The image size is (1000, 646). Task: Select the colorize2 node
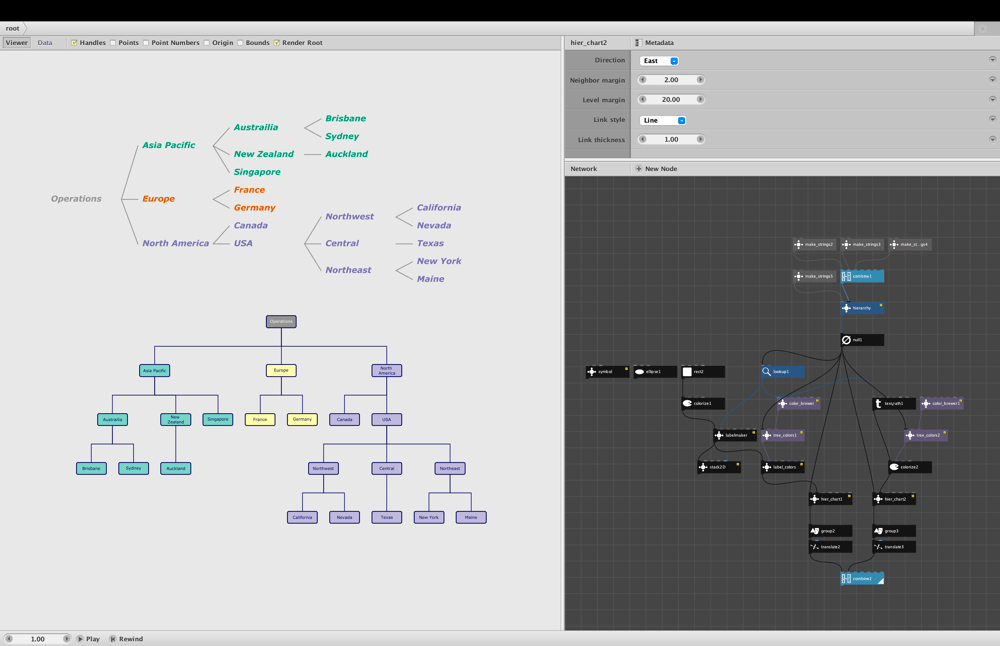click(910, 467)
